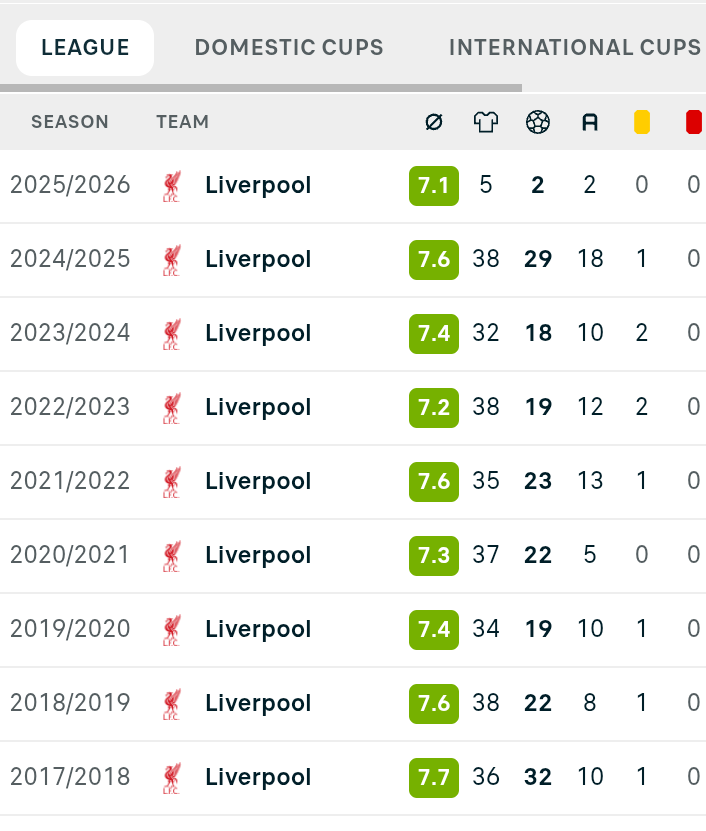
Task: Click the horizontal tab scrollbar under the tabs
Action: (260, 88)
